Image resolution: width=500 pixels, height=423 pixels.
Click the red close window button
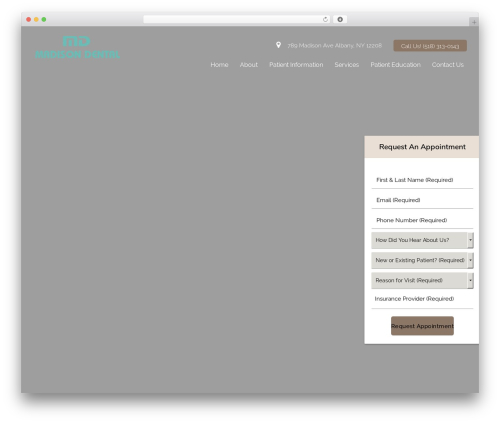(29, 19)
